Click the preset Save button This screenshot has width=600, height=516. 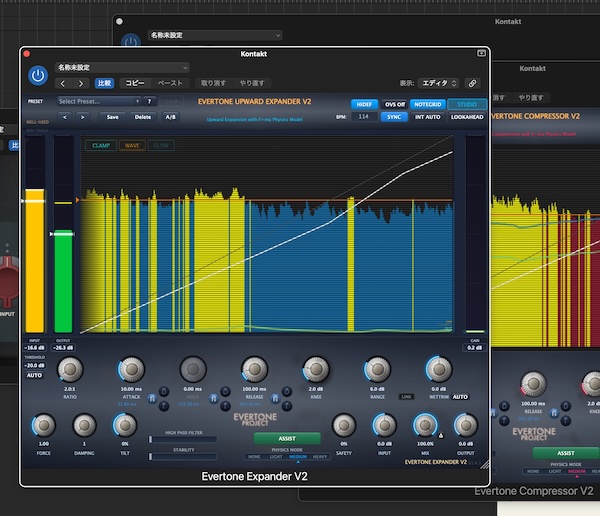[112, 117]
